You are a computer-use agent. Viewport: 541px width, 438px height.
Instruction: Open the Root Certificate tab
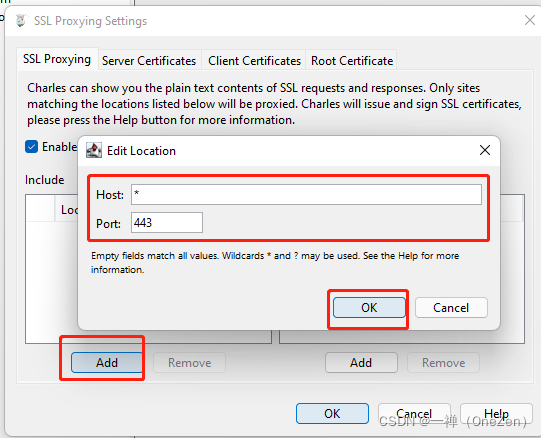[352, 61]
